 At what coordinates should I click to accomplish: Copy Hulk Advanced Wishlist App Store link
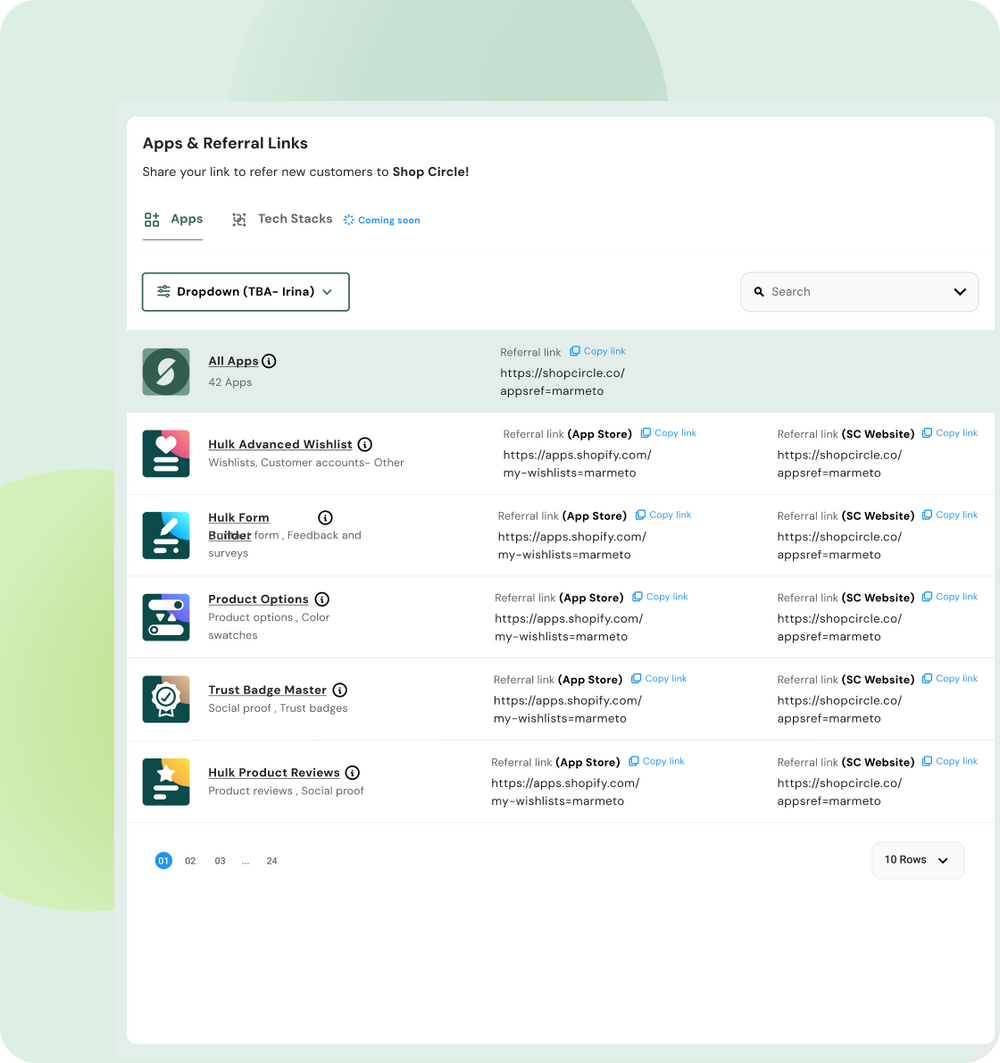[669, 433]
